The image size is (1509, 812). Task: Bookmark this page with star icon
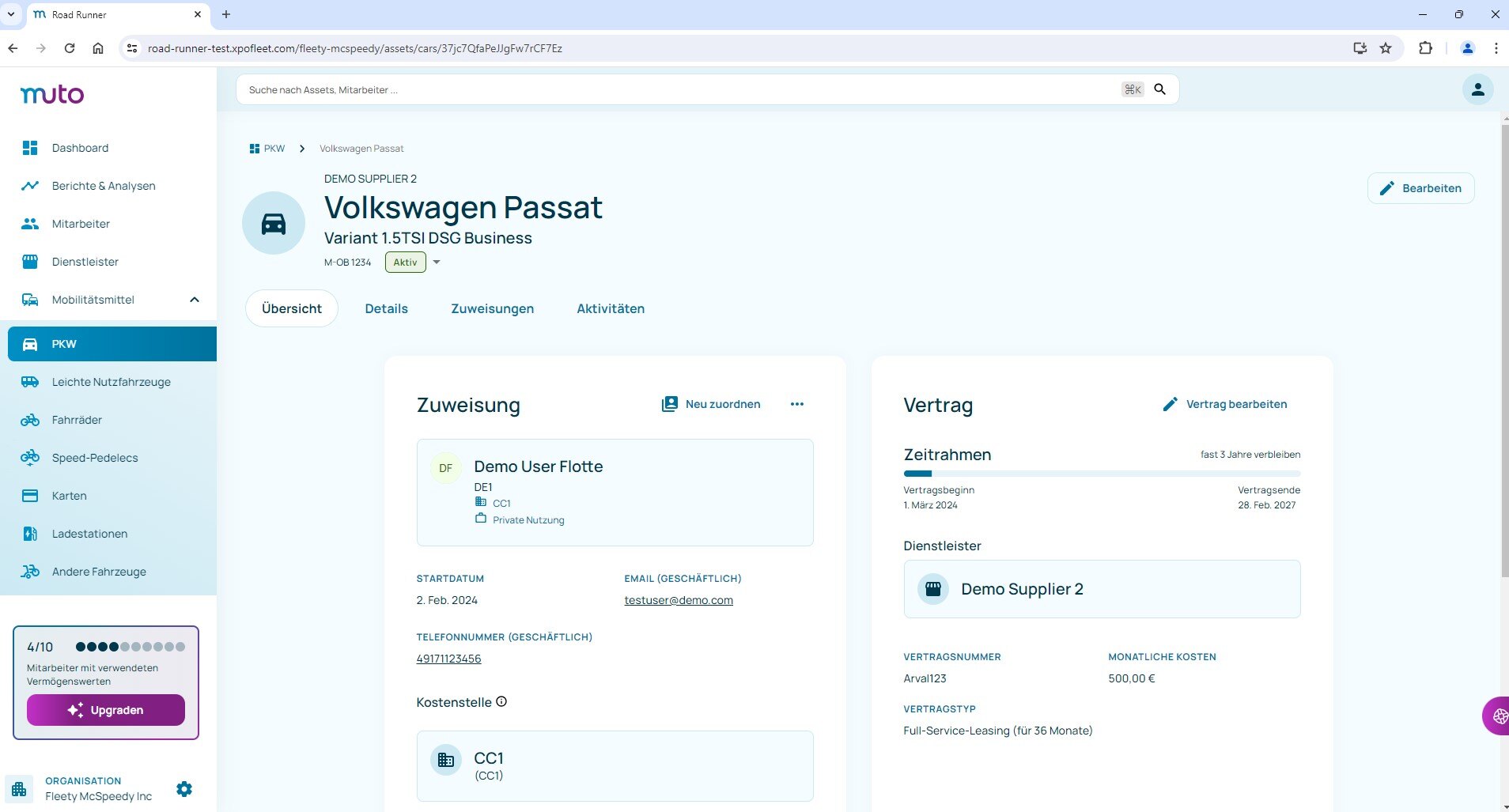pyautogui.click(x=1386, y=48)
